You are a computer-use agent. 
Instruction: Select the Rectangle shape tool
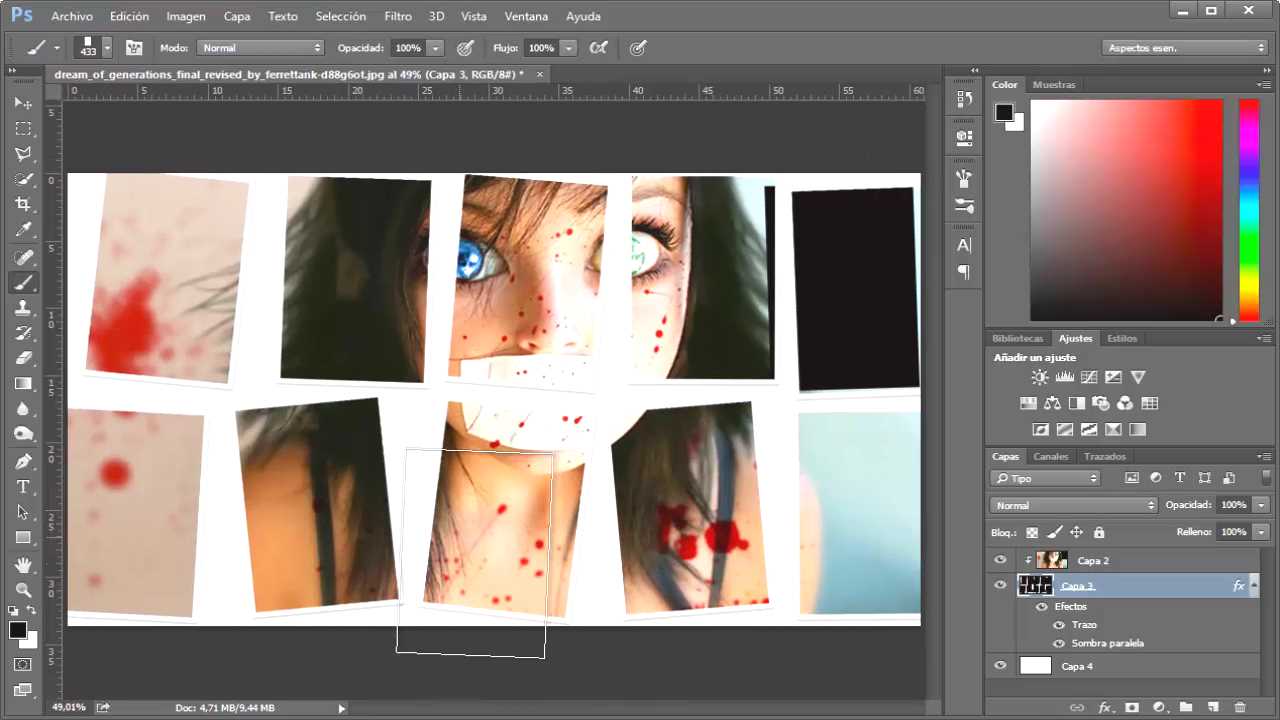[23, 537]
